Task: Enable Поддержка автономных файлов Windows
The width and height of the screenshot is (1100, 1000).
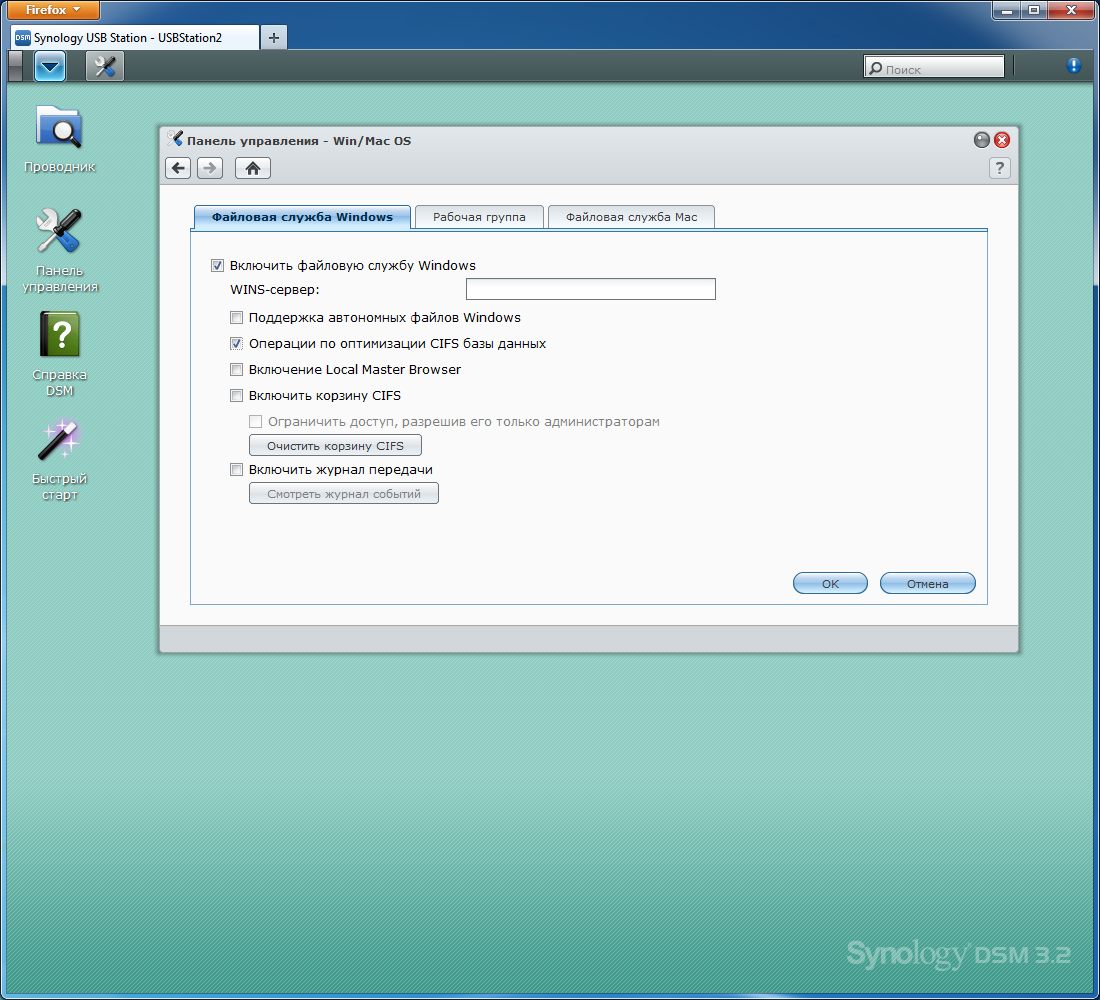Action: click(236, 317)
